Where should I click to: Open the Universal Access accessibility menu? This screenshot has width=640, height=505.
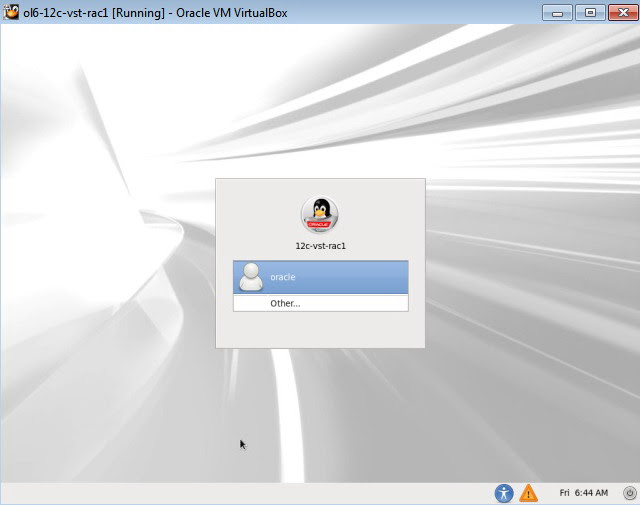tap(504, 493)
